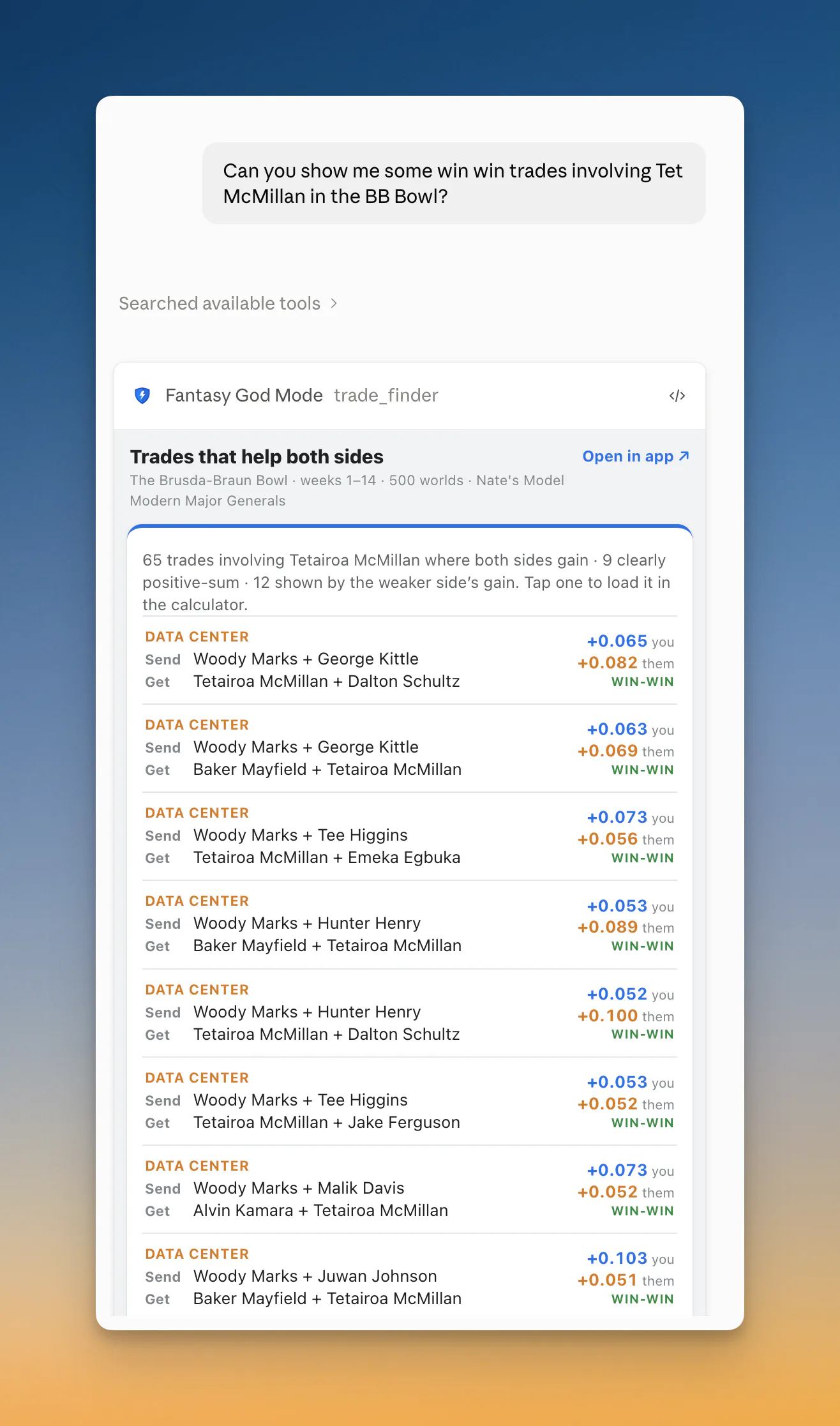Click the Fantasy God Mode title text
Image resolution: width=840 pixels, height=1426 pixels.
244,396
